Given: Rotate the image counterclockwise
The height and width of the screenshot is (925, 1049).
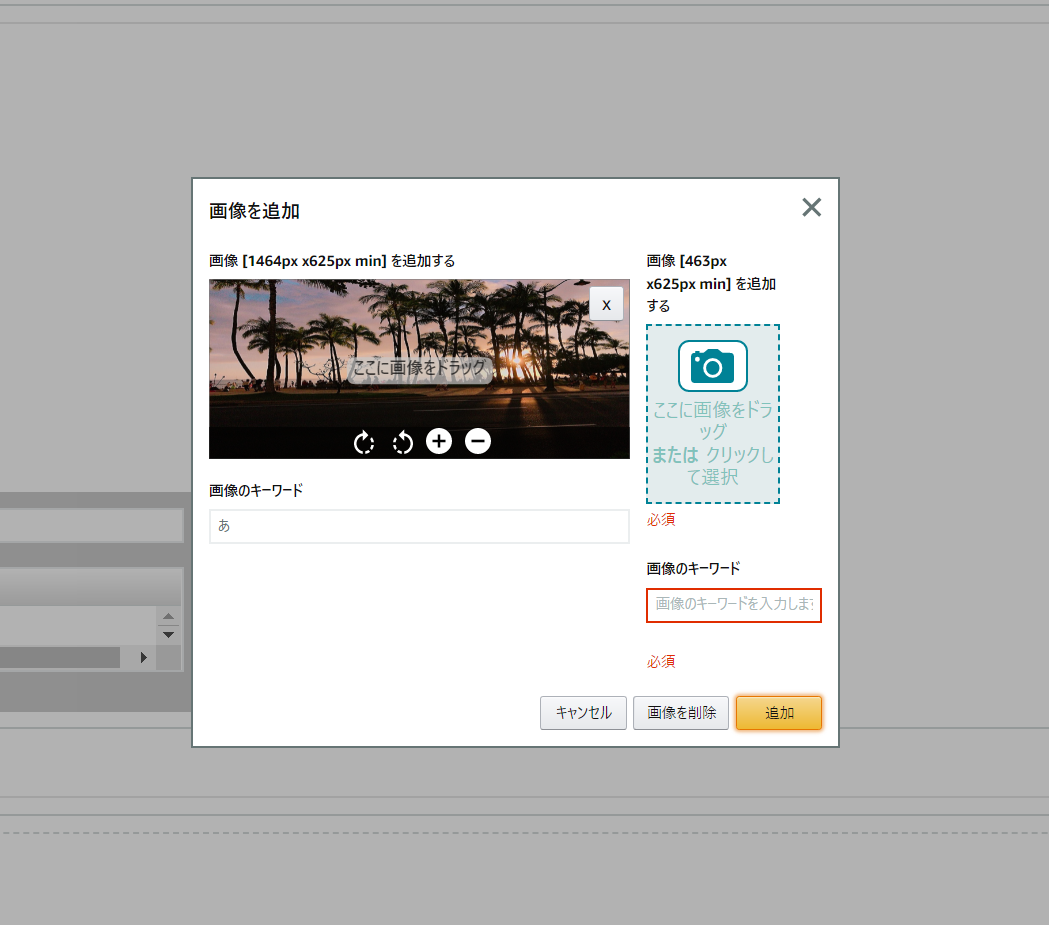Looking at the screenshot, I should tap(403, 442).
